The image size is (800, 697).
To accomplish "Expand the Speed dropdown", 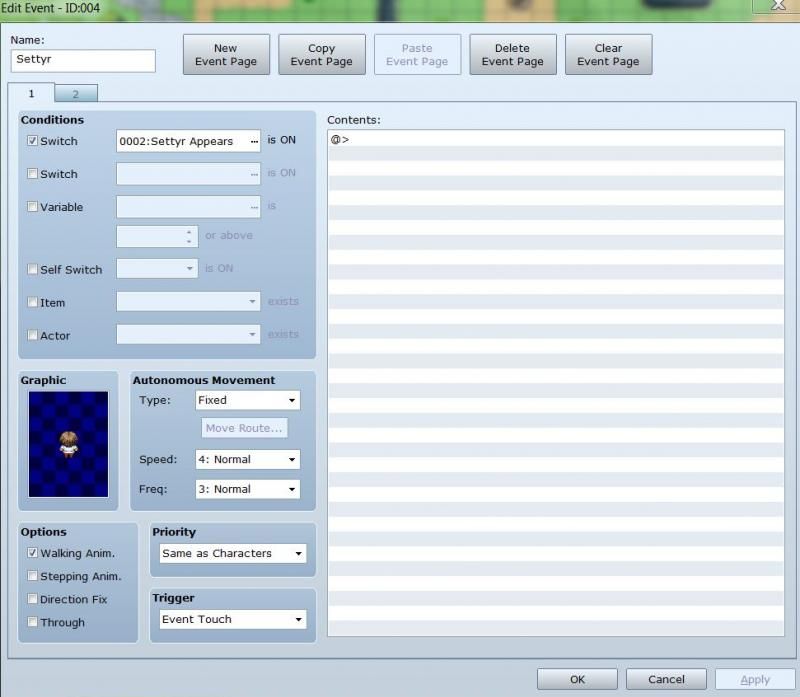I will pos(246,460).
